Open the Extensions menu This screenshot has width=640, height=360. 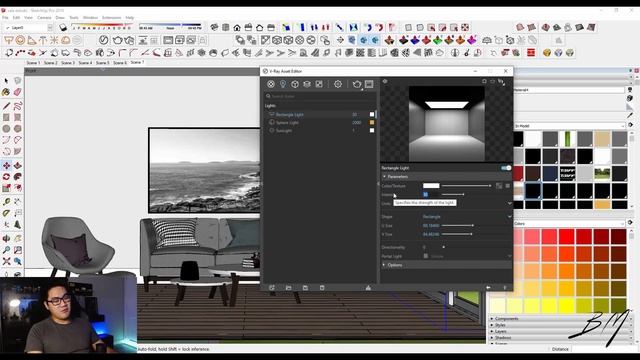coord(111,18)
